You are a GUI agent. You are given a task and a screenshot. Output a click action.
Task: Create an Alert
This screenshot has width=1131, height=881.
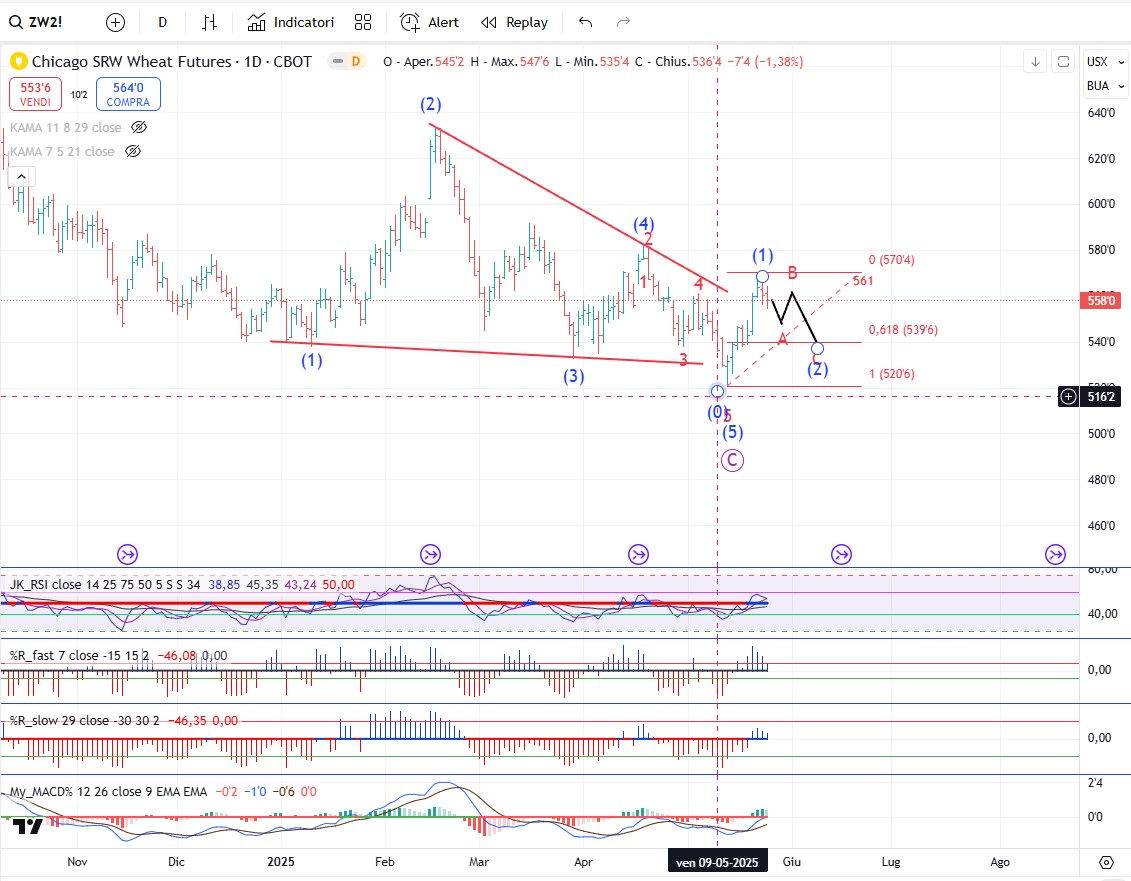[429, 22]
